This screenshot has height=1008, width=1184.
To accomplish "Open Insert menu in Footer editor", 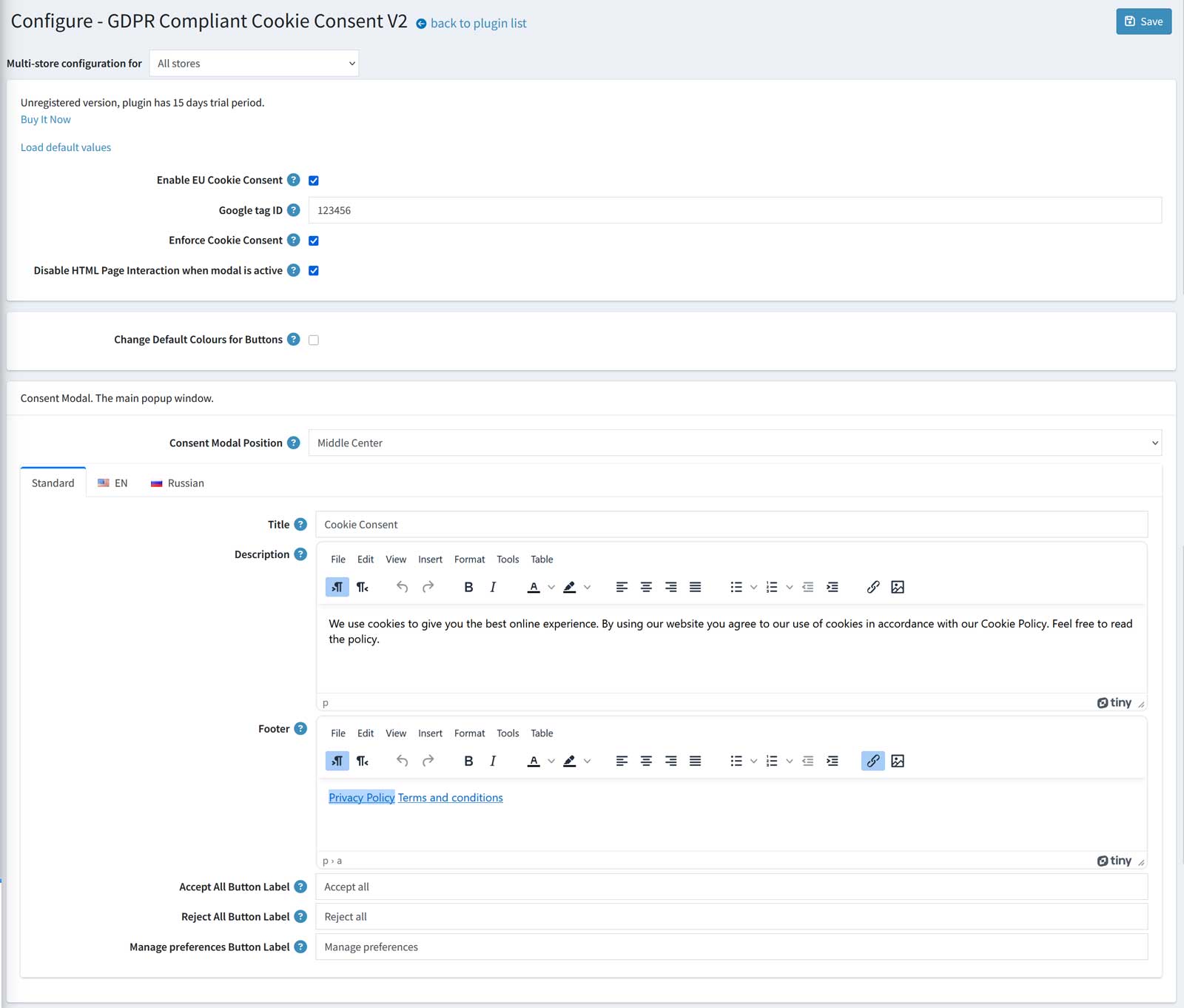I will [430, 733].
